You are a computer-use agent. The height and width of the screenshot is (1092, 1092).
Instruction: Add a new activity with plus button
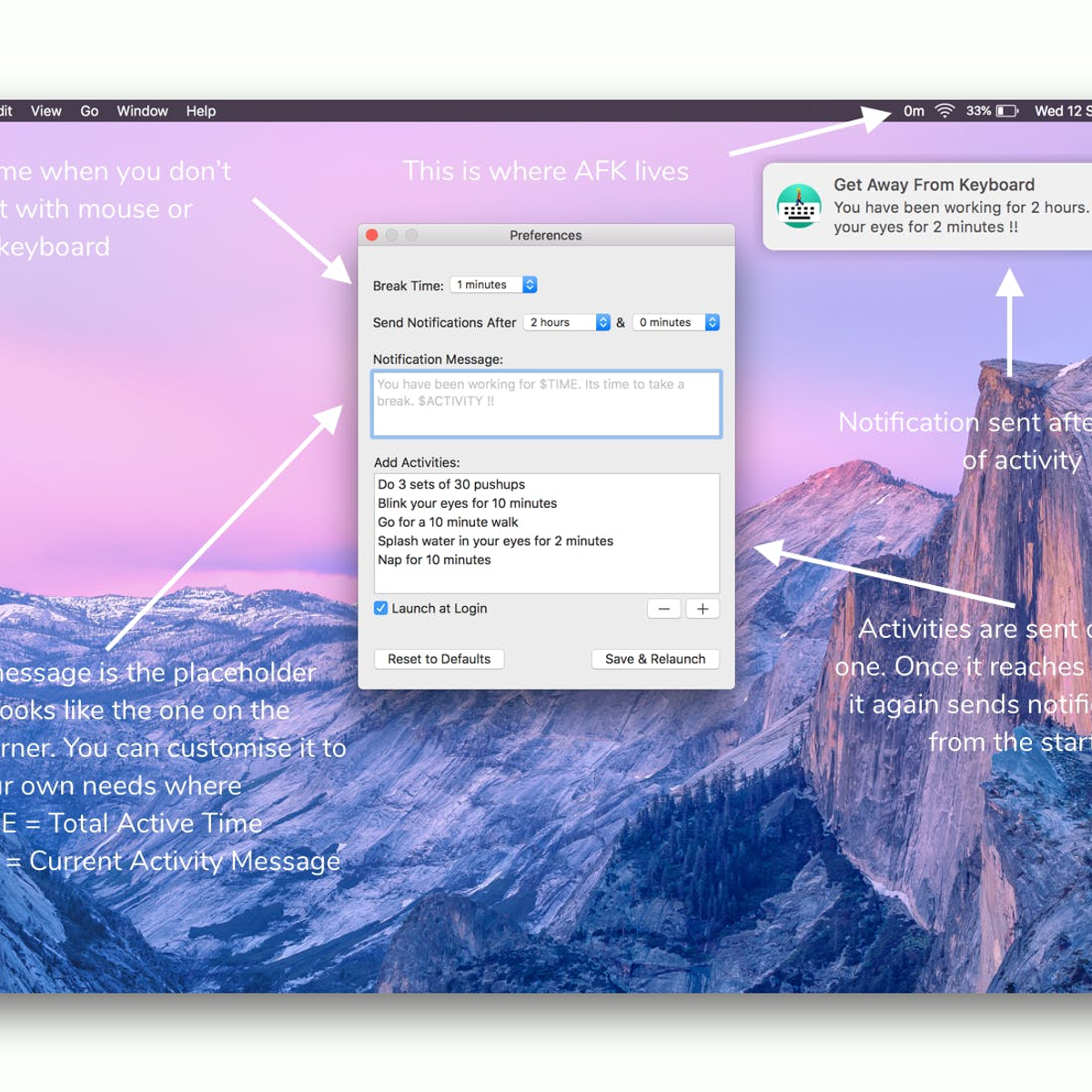click(x=703, y=609)
